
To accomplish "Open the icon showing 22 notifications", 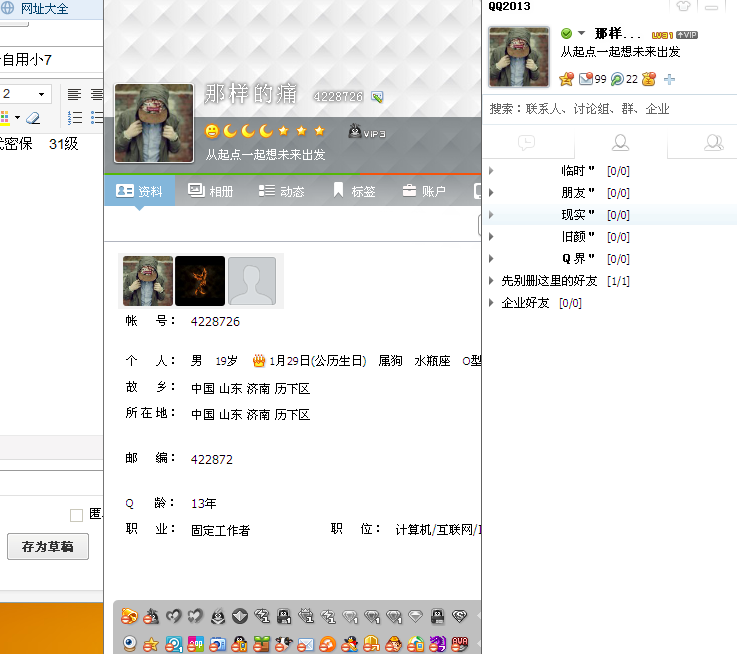I will (x=617, y=79).
